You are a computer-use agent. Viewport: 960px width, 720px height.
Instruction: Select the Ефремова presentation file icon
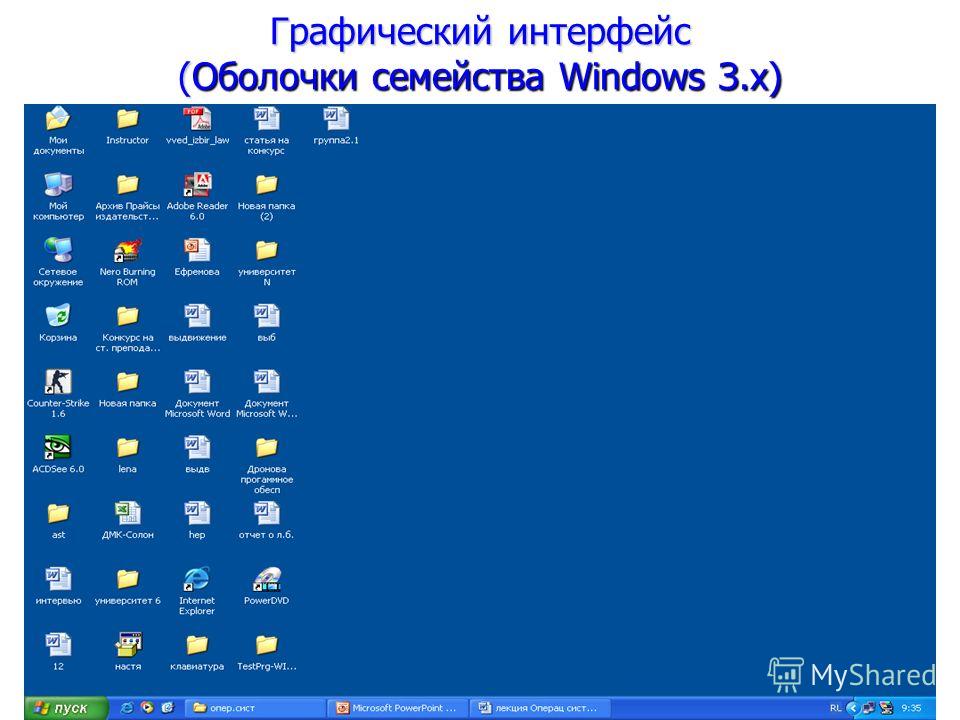pos(197,250)
